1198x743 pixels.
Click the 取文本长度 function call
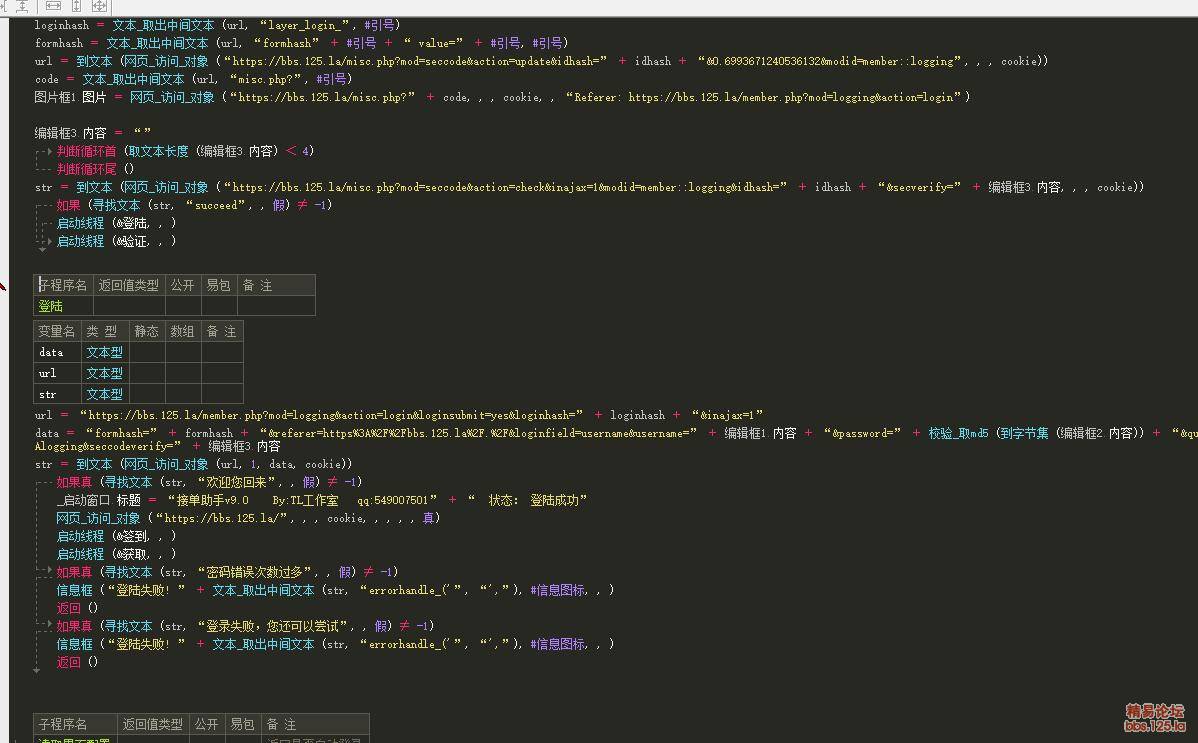tap(157, 151)
